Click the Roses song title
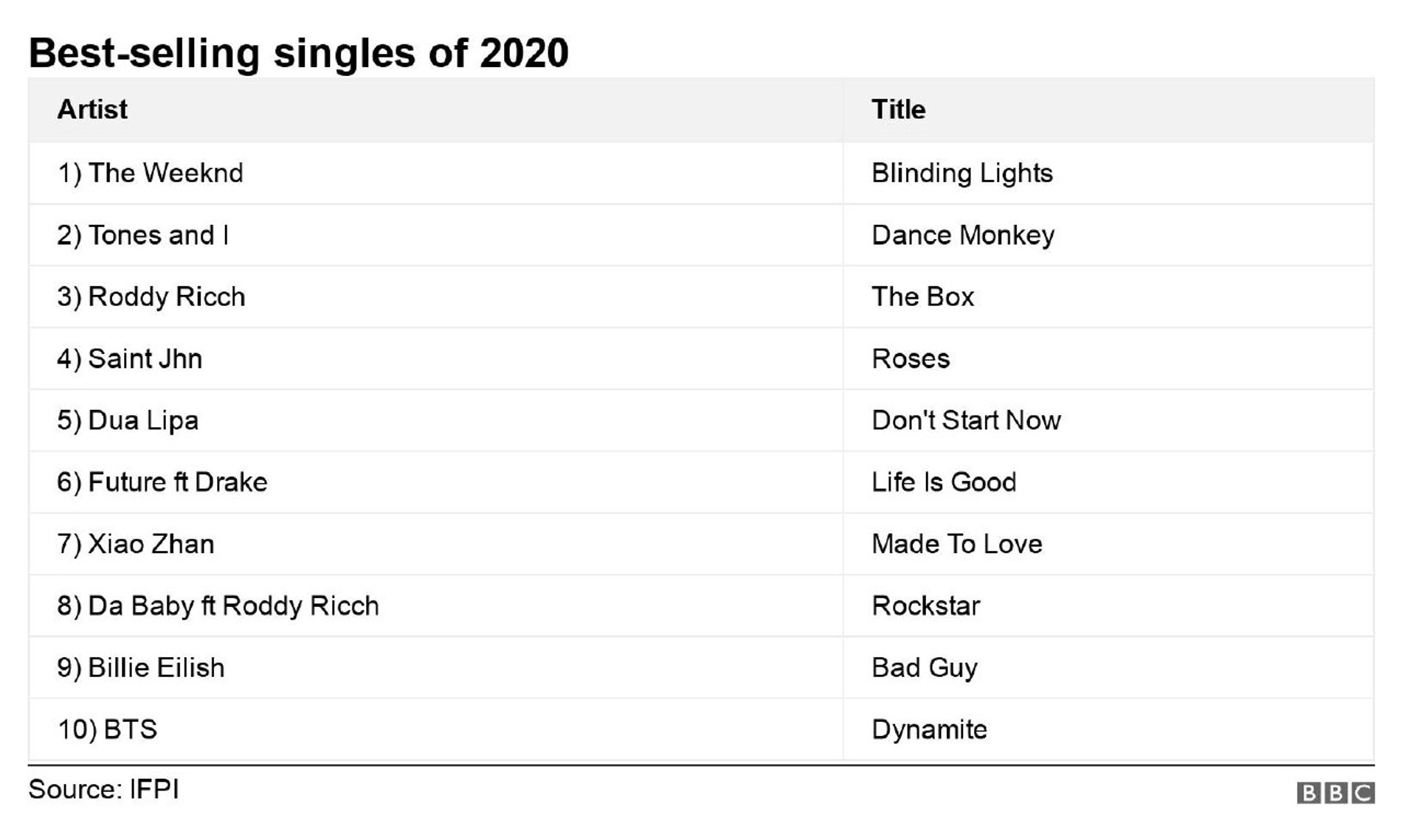Viewport: 1402px width, 840px height. point(911,358)
